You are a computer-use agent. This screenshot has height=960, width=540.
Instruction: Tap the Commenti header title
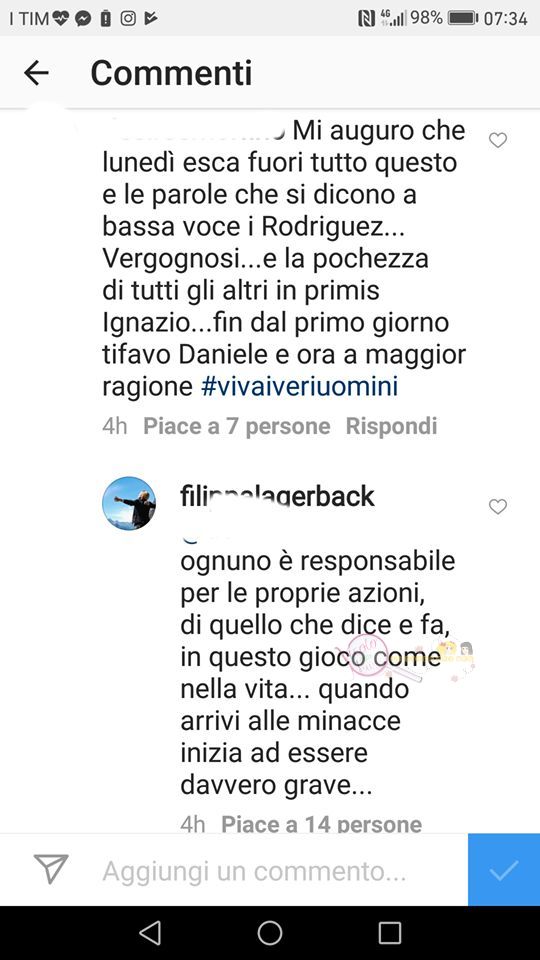coord(171,73)
